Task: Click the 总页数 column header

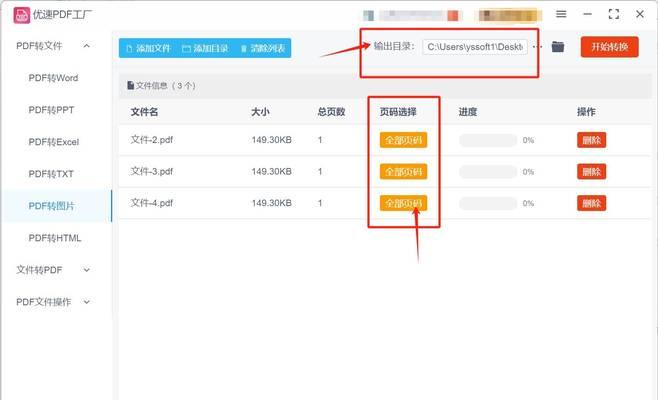Action: click(331, 112)
